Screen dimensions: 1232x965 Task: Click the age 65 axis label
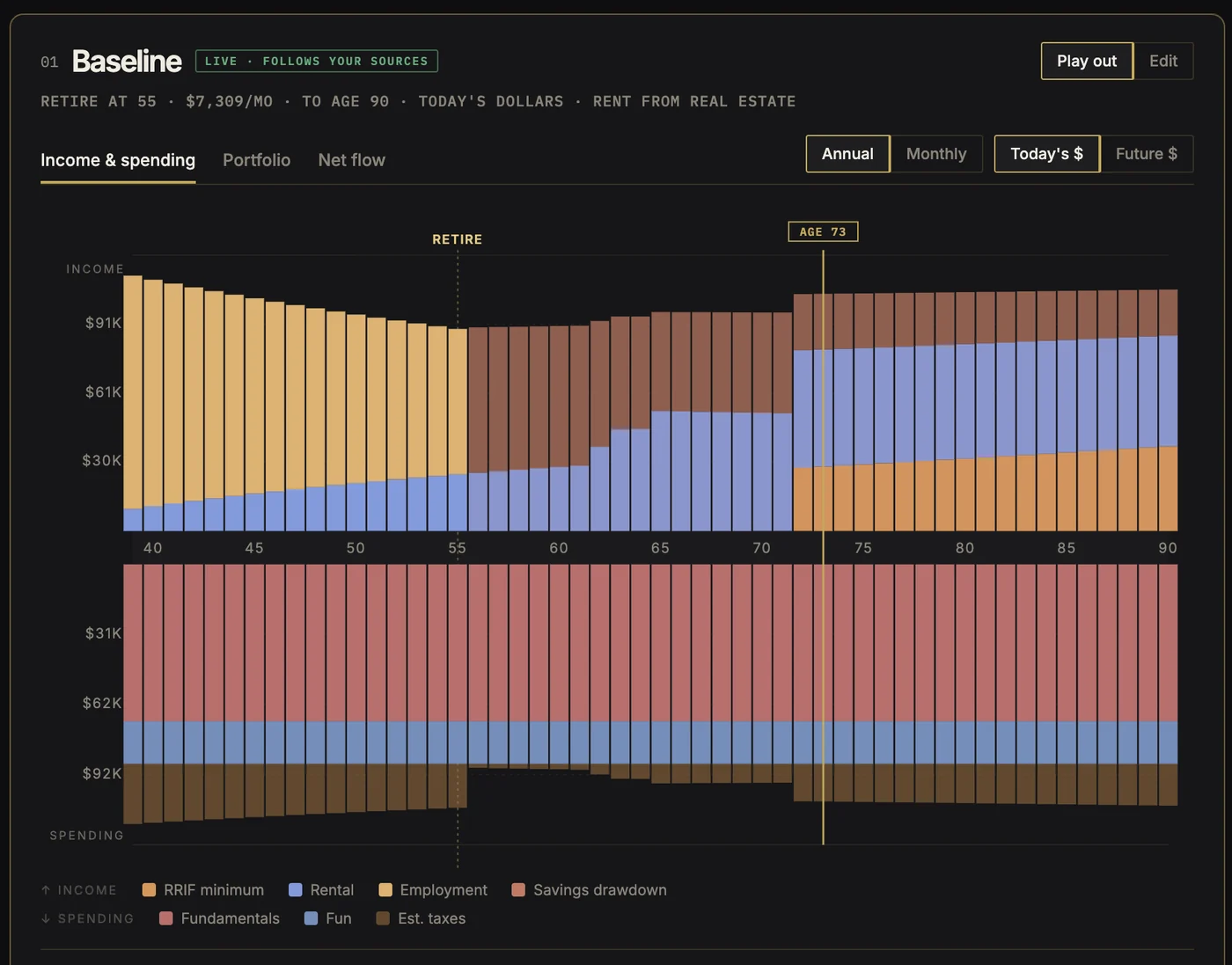[660, 548]
